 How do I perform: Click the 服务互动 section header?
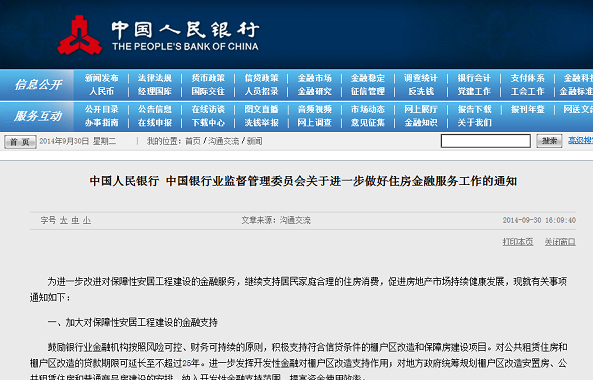(38, 116)
